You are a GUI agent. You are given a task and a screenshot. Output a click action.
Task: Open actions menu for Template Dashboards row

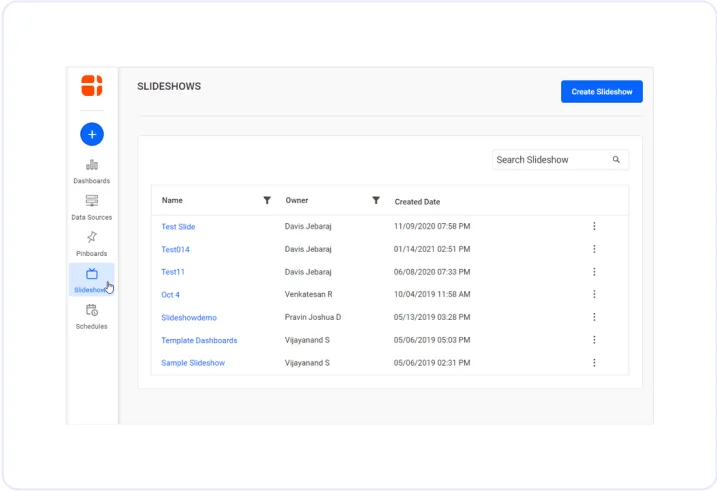(x=594, y=340)
